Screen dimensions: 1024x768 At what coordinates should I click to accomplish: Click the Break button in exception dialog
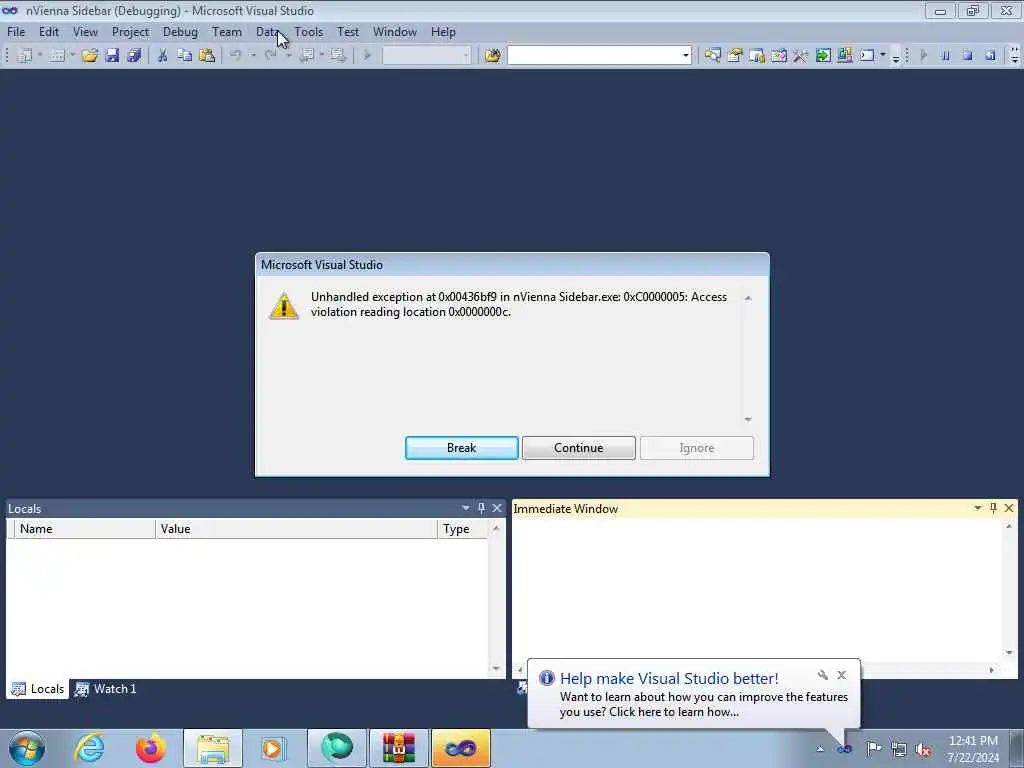point(462,448)
